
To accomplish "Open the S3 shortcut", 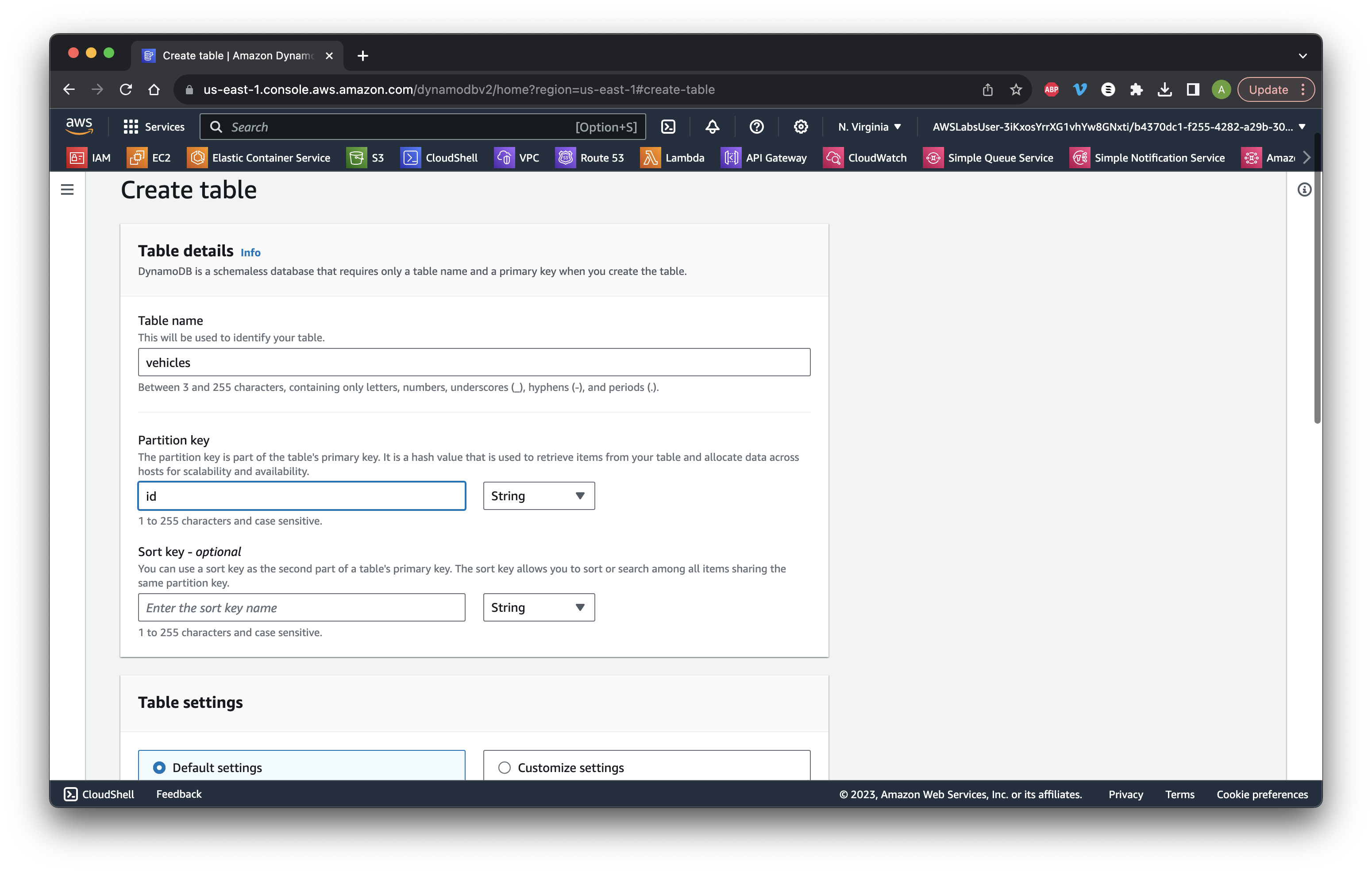I will (366, 158).
